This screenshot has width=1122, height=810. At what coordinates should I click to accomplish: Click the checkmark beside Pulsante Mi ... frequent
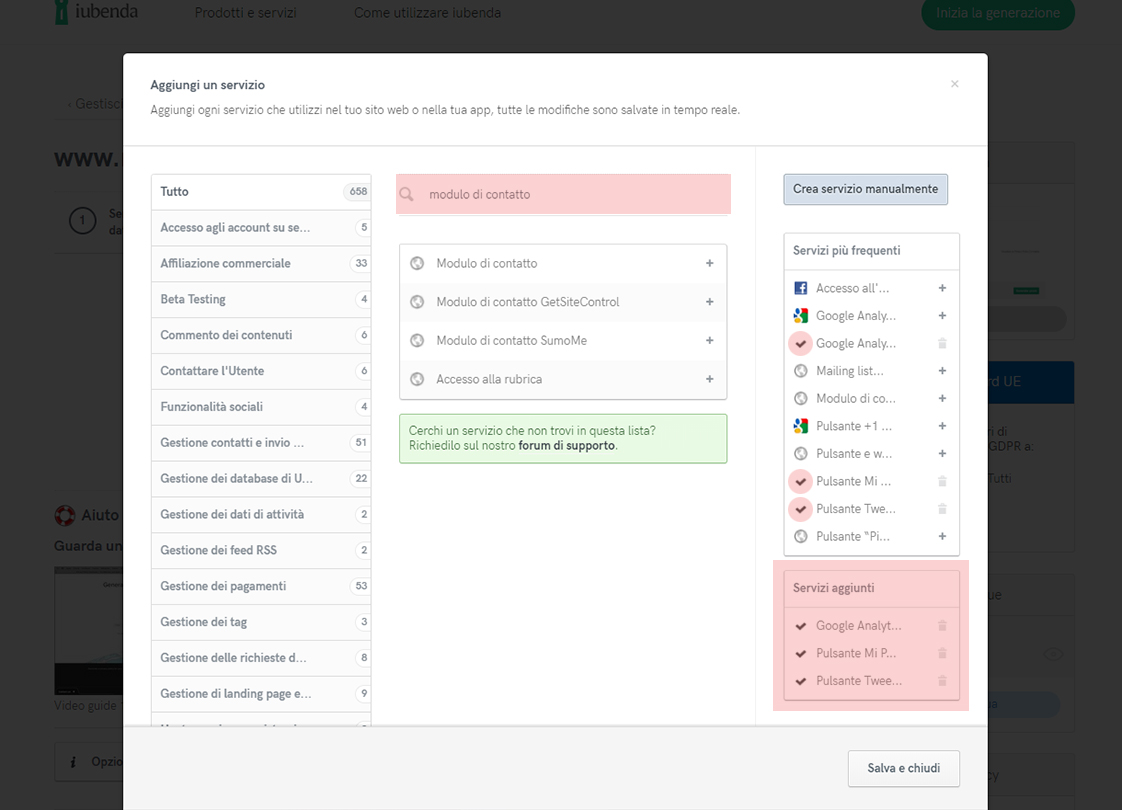click(801, 482)
